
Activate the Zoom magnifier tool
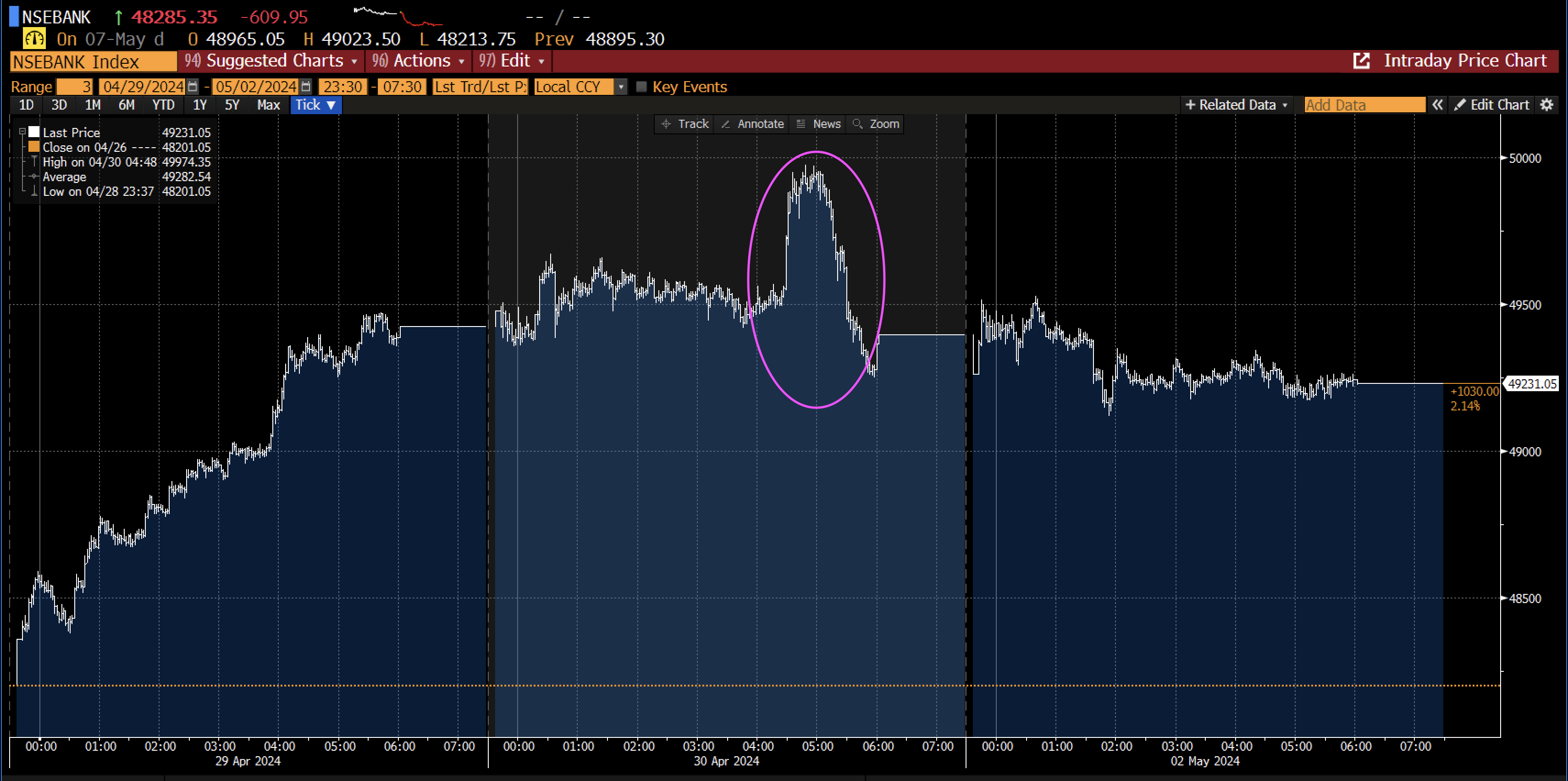[x=875, y=123]
